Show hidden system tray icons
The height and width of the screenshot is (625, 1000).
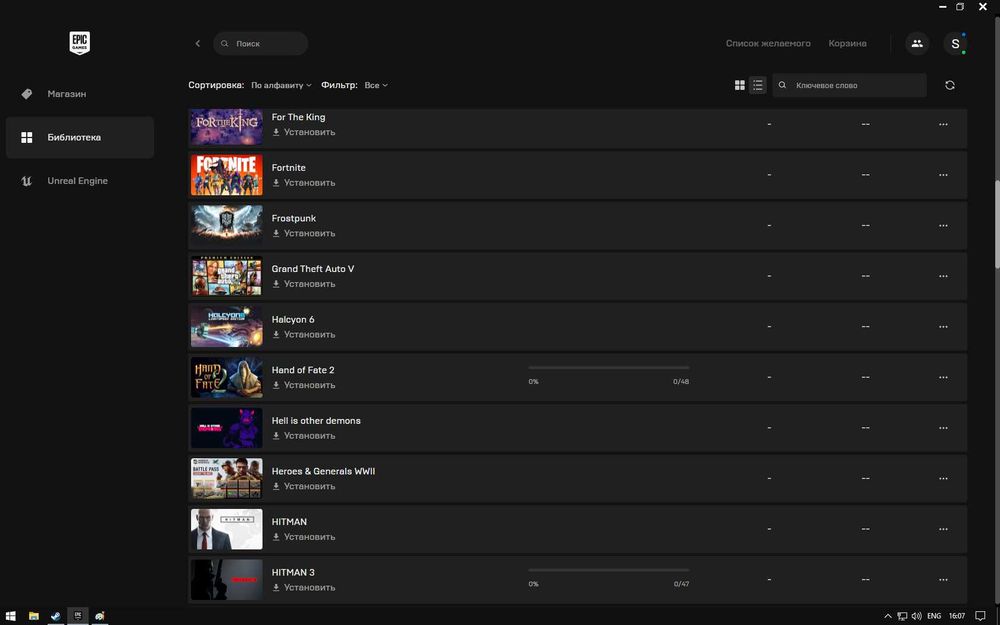[888, 616]
